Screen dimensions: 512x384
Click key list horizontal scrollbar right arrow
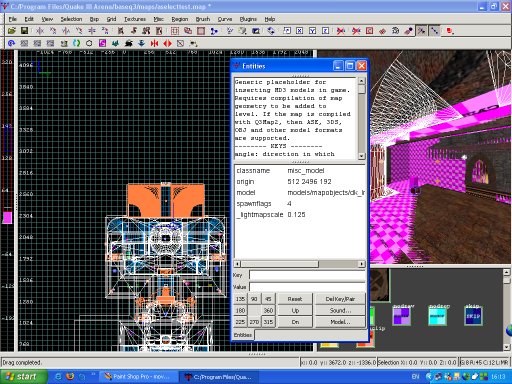coord(361,264)
